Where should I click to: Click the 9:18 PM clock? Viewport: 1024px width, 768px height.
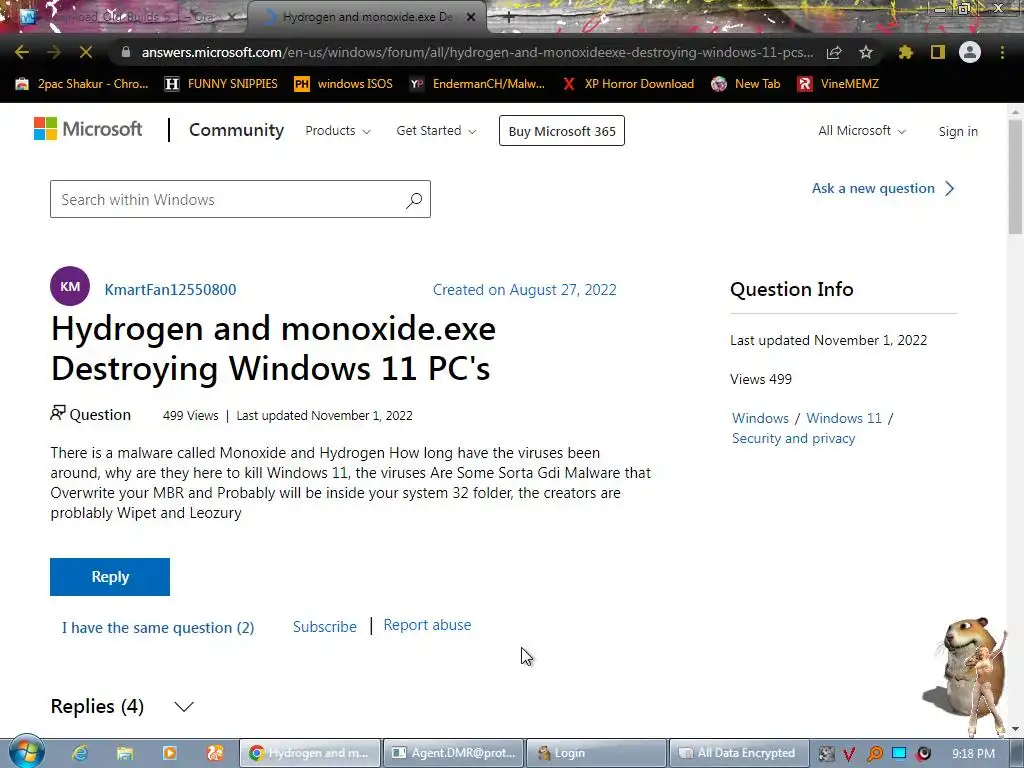point(973,753)
